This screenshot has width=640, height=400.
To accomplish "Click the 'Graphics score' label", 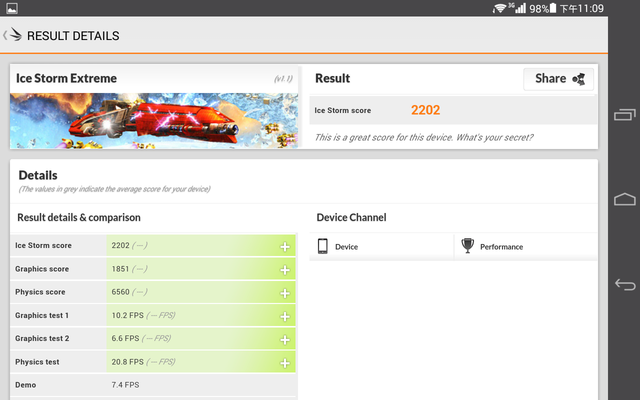I will tap(42, 269).
